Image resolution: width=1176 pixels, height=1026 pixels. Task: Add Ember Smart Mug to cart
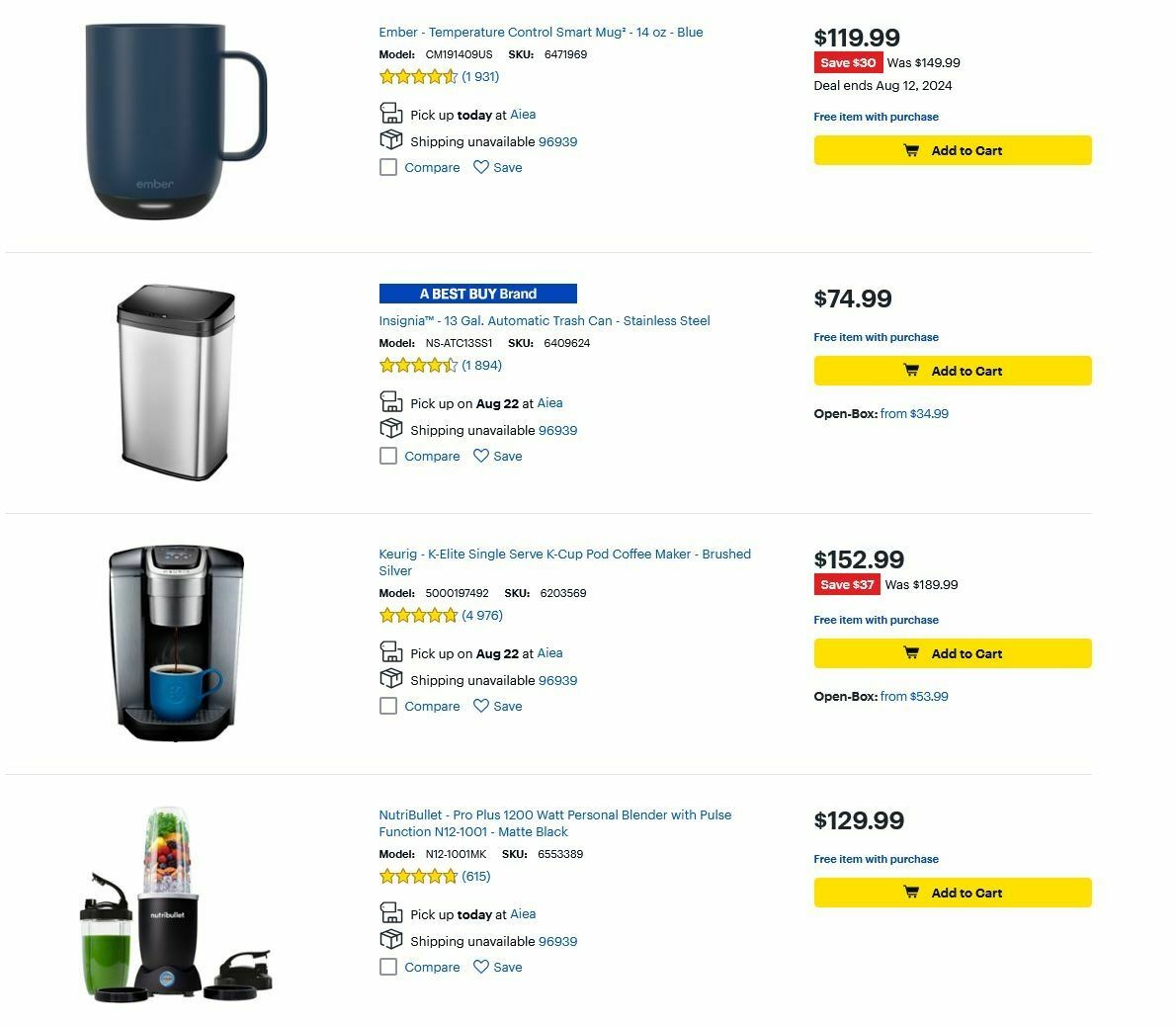point(953,150)
